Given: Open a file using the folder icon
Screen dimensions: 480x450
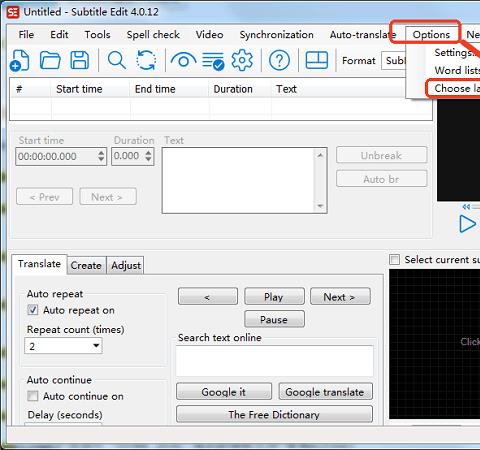Looking at the screenshot, I should 50,60.
